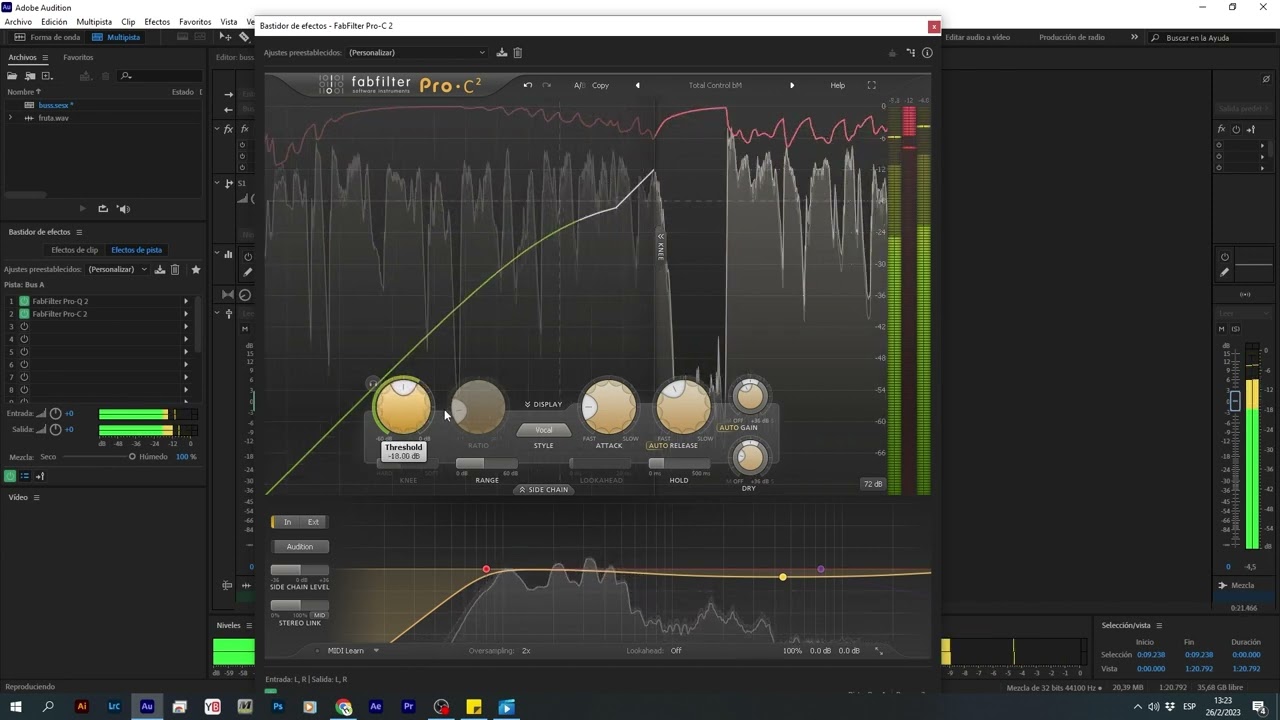The height and width of the screenshot is (720, 1280).
Task: Click Oversampling 2x value
Action: (526, 650)
